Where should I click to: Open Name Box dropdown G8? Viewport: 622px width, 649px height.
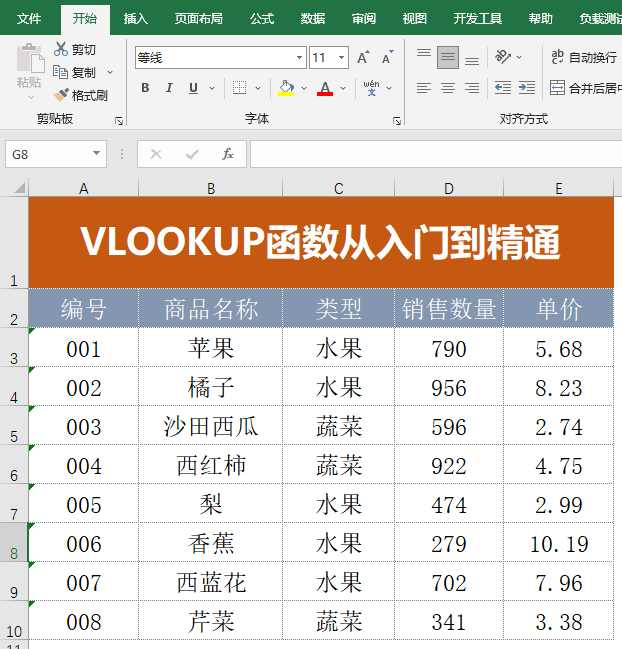[96, 154]
